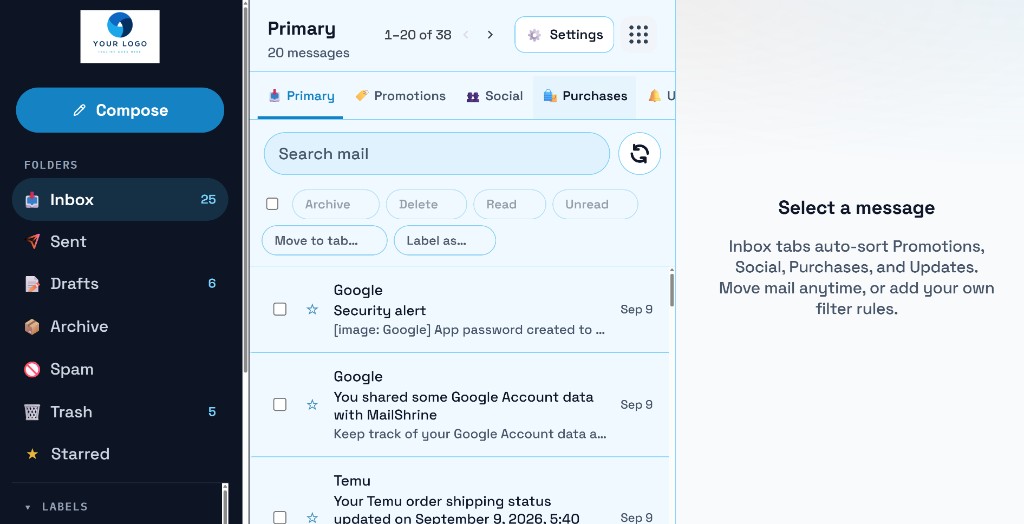Collapse the LABELS section
The width and height of the screenshot is (1024, 524).
tap(56, 506)
